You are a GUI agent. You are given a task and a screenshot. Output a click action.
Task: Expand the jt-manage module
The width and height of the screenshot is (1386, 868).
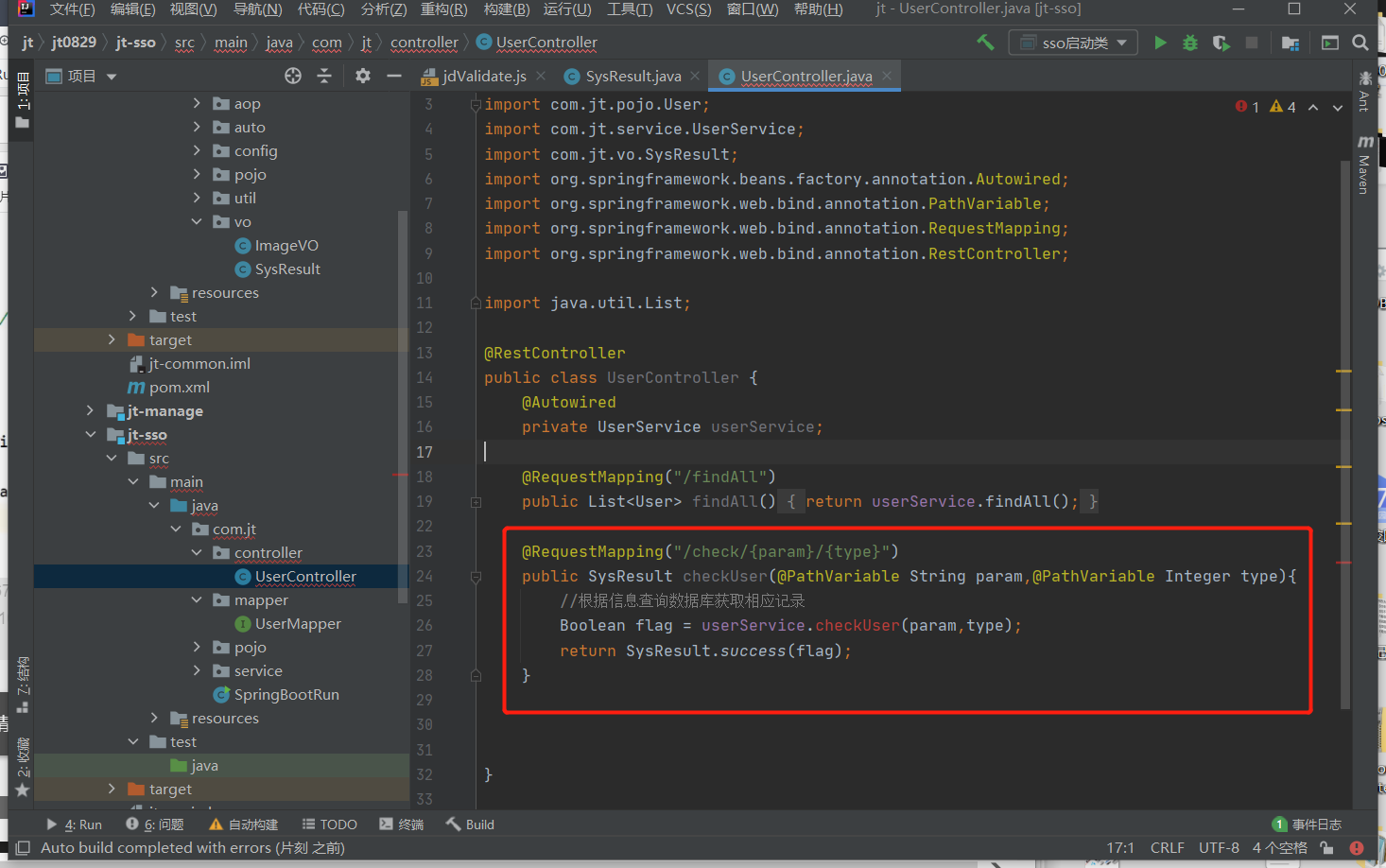pos(90,410)
